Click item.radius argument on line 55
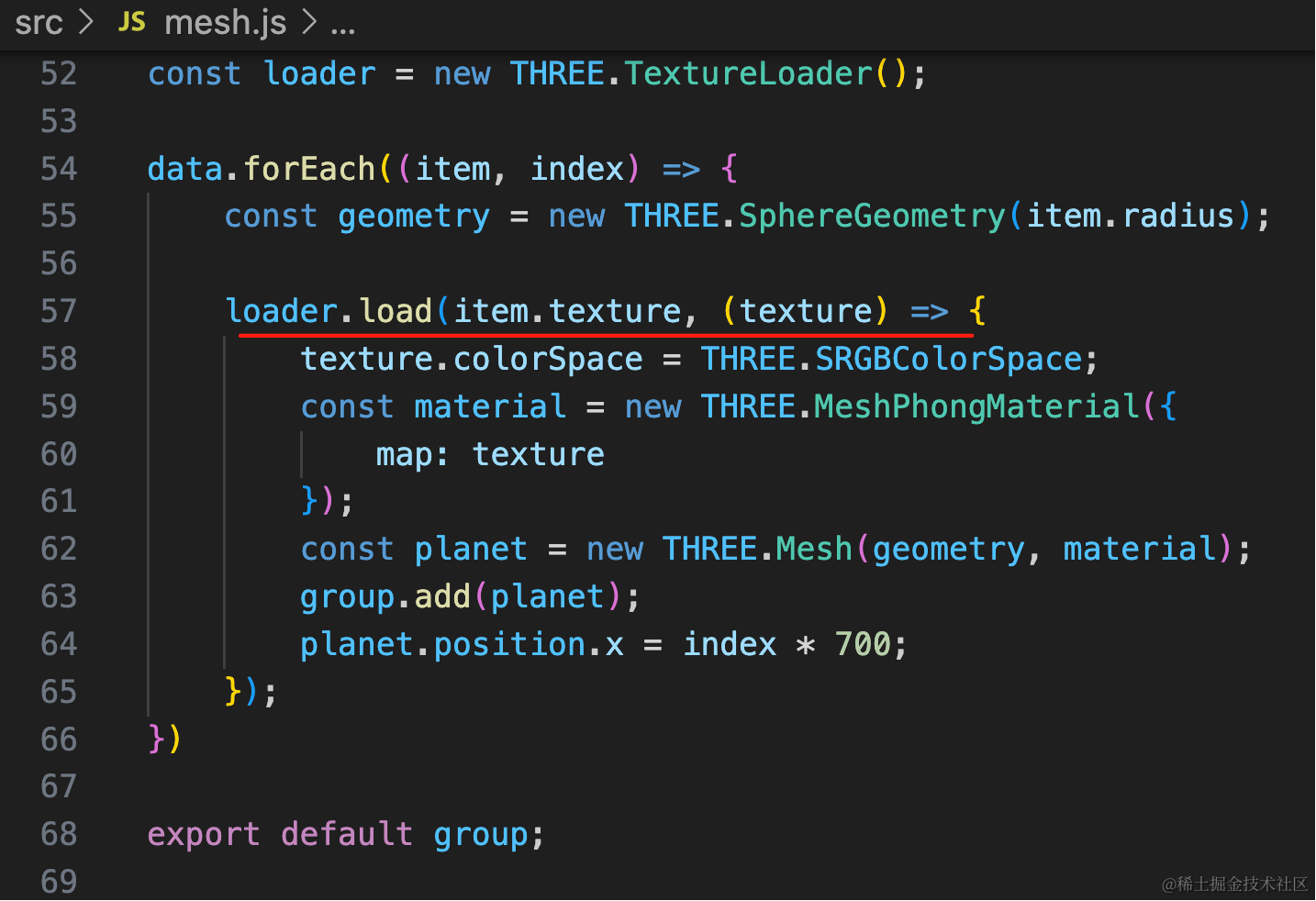The image size is (1316, 901). [1131, 217]
